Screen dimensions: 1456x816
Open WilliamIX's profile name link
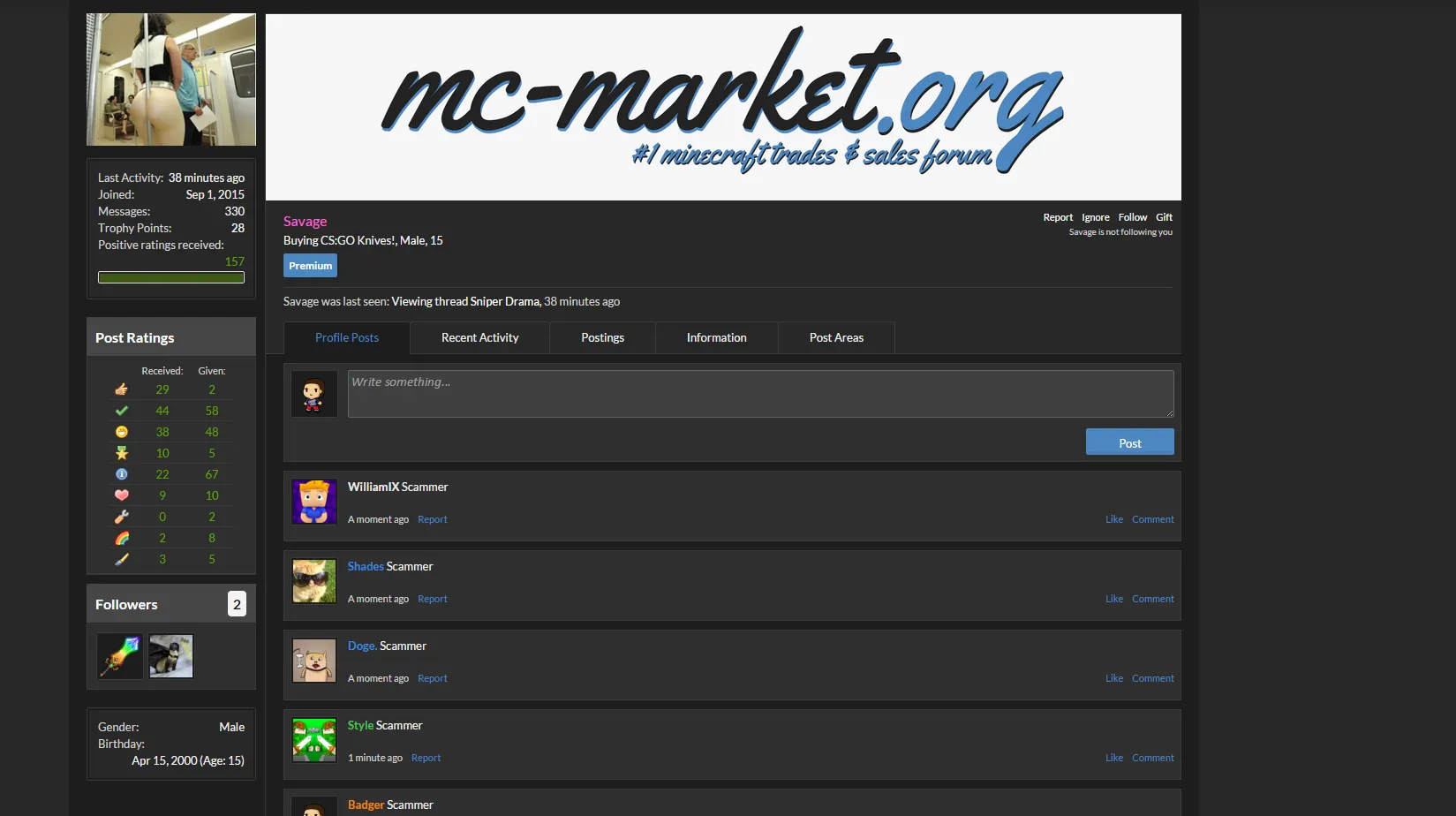coord(373,487)
